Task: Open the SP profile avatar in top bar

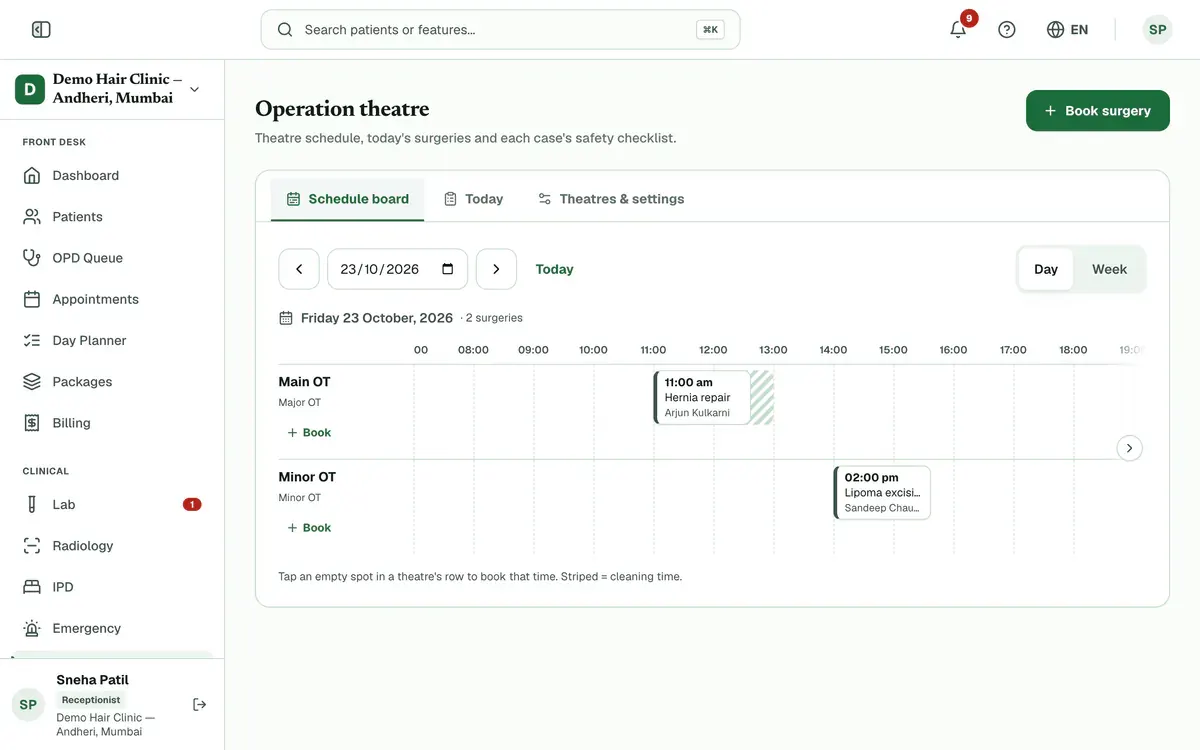Action: tap(1157, 30)
